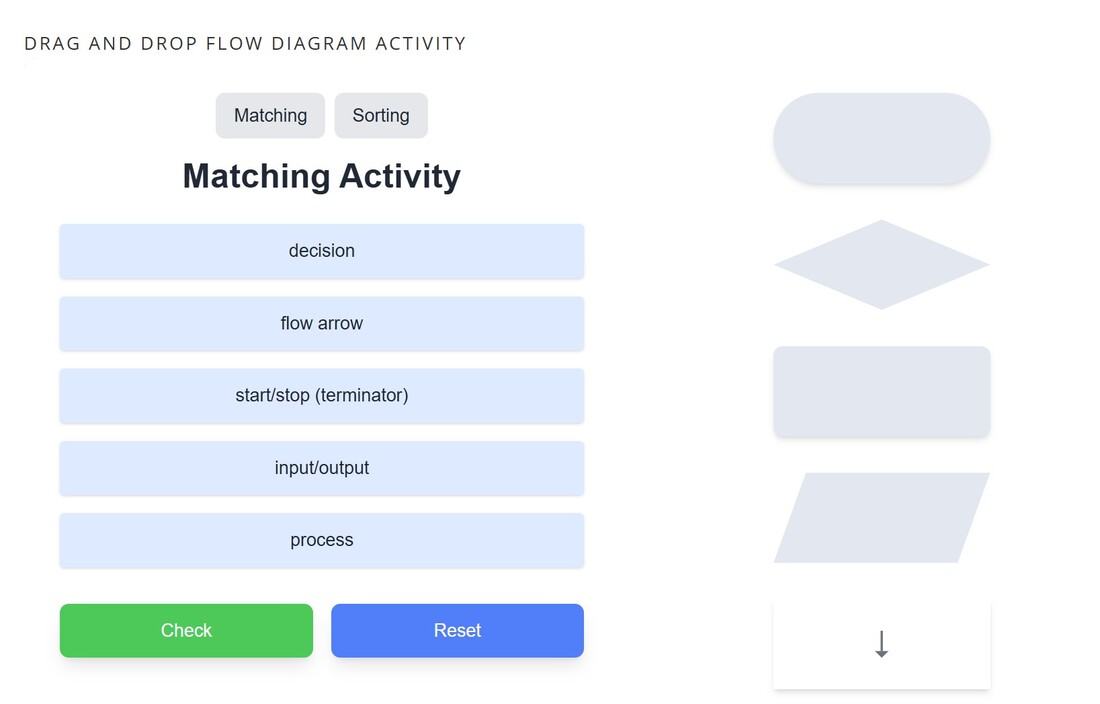Screen dimensions: 1100x704
Task: Select the parallelogram shape
Action: (881, 517)
